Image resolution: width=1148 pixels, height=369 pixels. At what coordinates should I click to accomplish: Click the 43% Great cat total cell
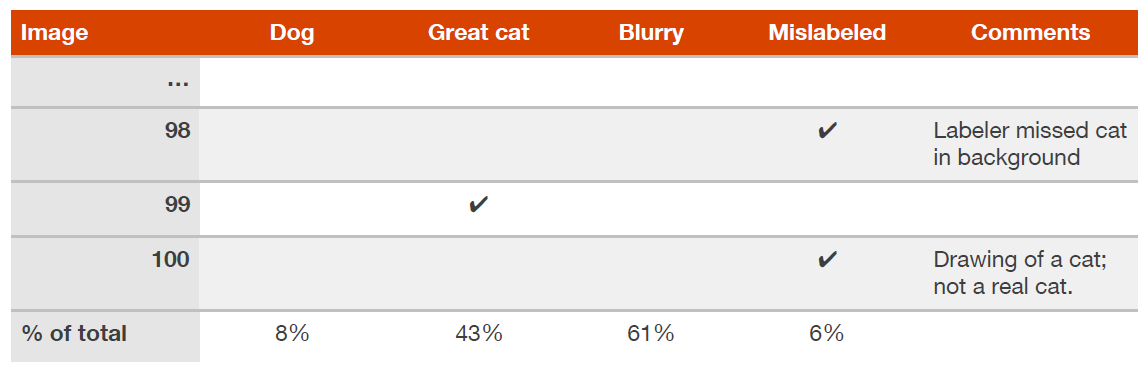coord(478,334)
